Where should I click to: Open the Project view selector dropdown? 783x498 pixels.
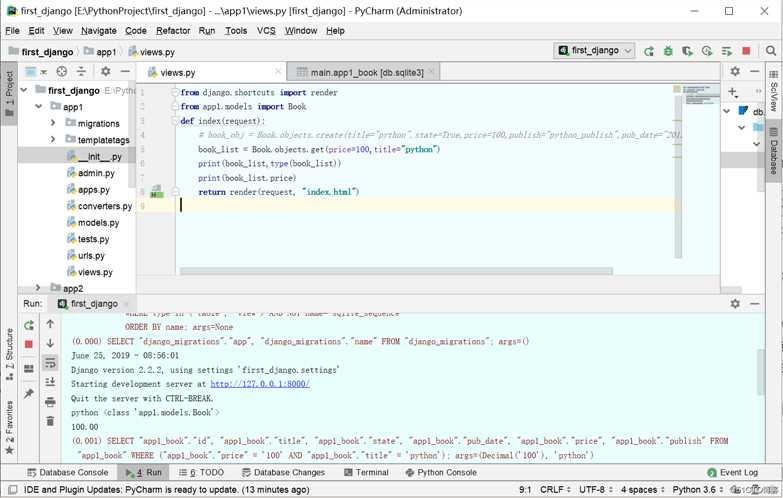coord(35,71)
